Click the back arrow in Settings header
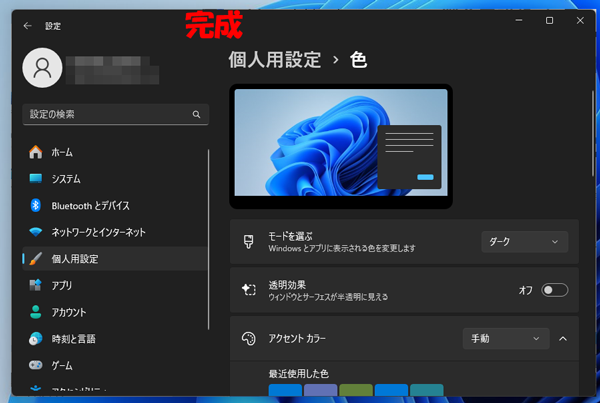The width and height of the screenshot is (600, 403). (27, 25)
